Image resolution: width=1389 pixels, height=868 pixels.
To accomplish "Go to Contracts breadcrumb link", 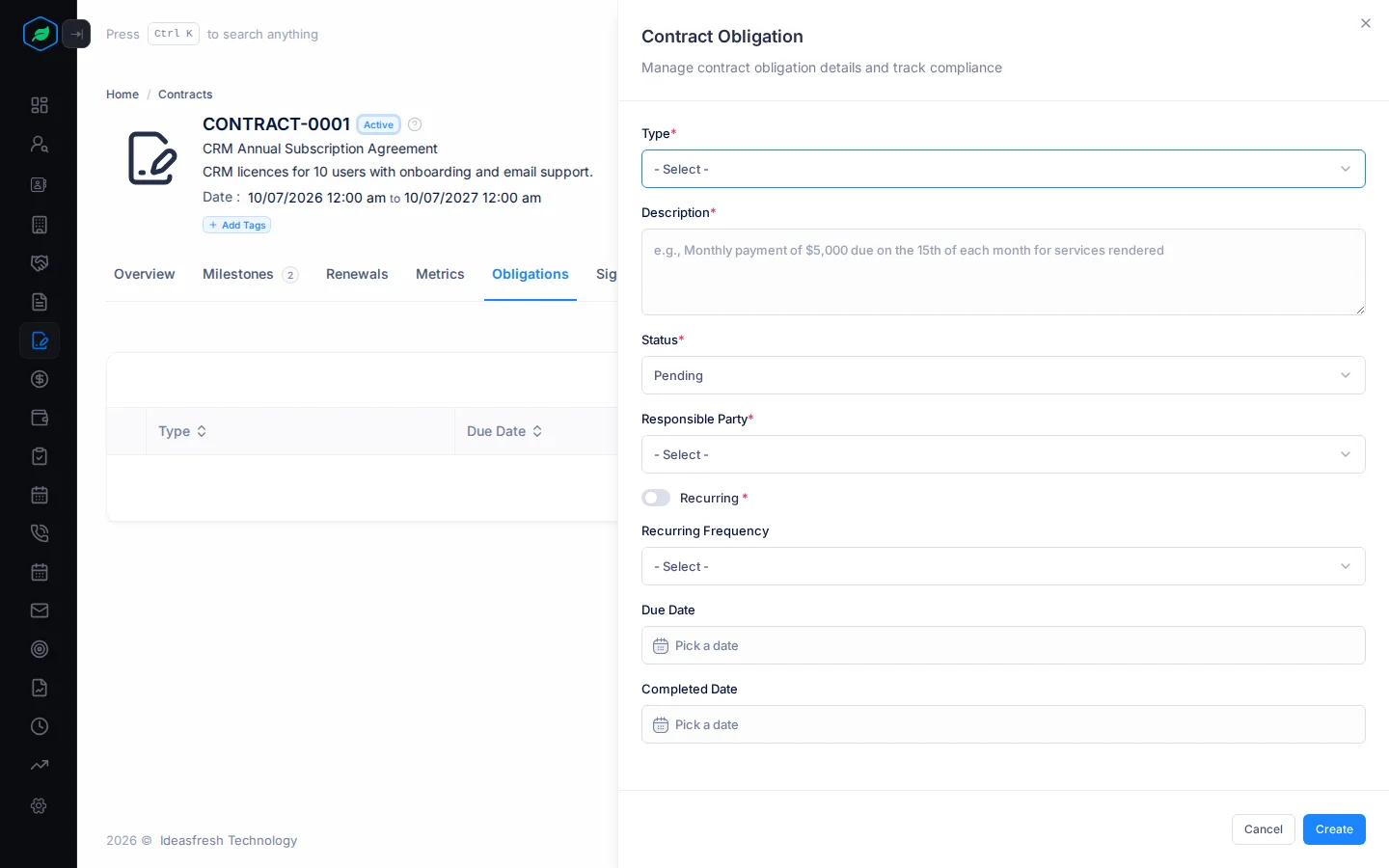I will [x=185, y=95].
